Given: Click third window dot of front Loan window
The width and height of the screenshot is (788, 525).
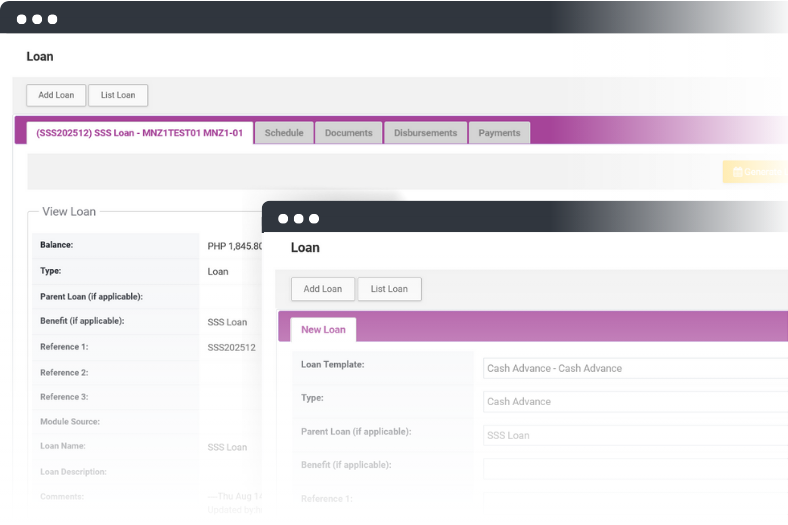Looking at the screenshot, I should tap(314, 218).
